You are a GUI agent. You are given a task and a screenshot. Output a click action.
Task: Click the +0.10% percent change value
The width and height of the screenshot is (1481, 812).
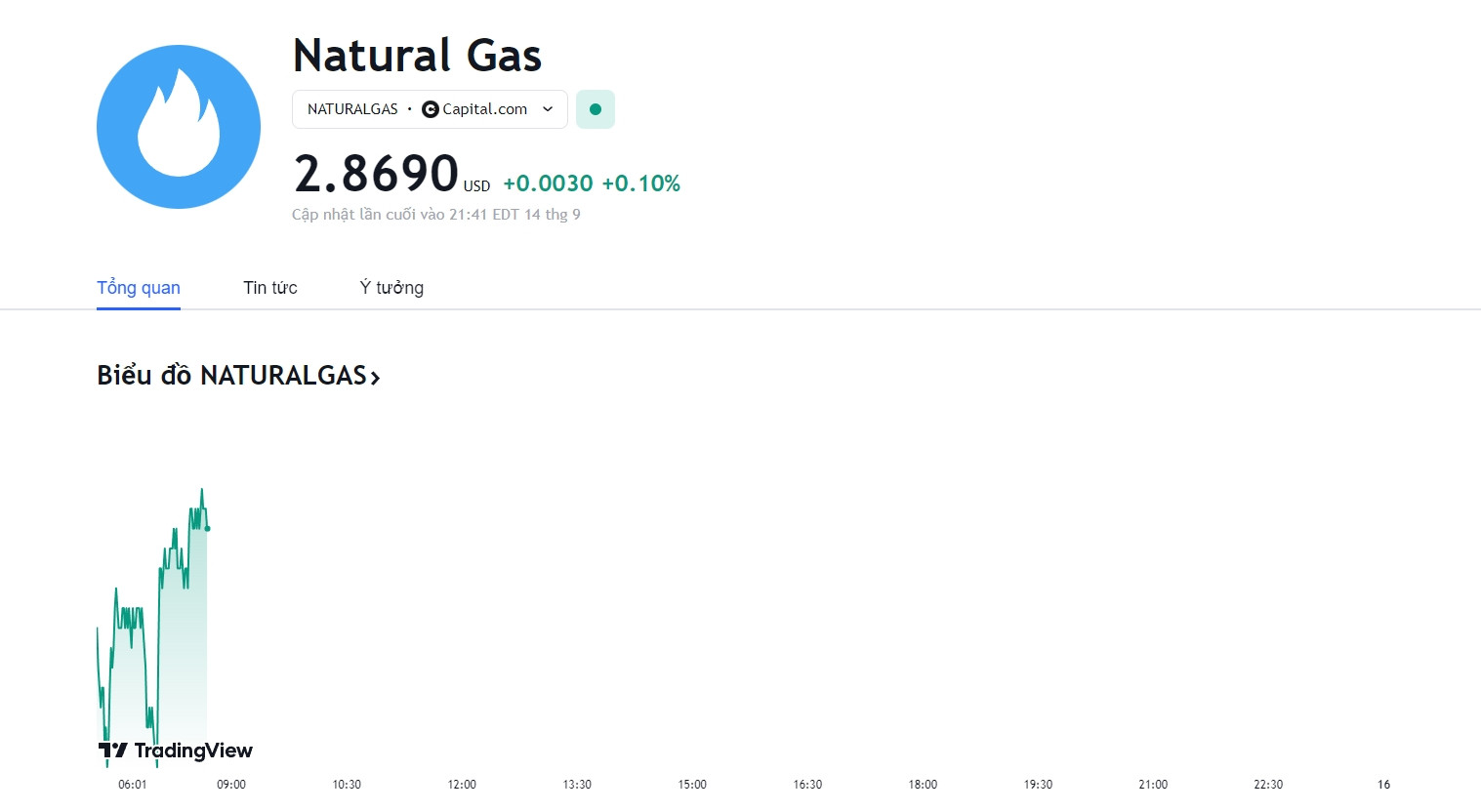tap(641, 183)
